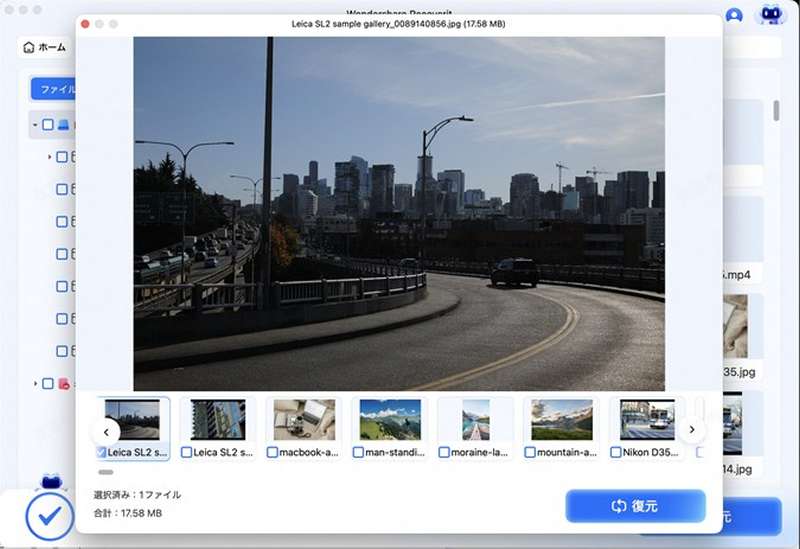The image size is (800, 549).
Task: Select the blue ファイル tab in sidebar
Action: (x=53, y=89)
